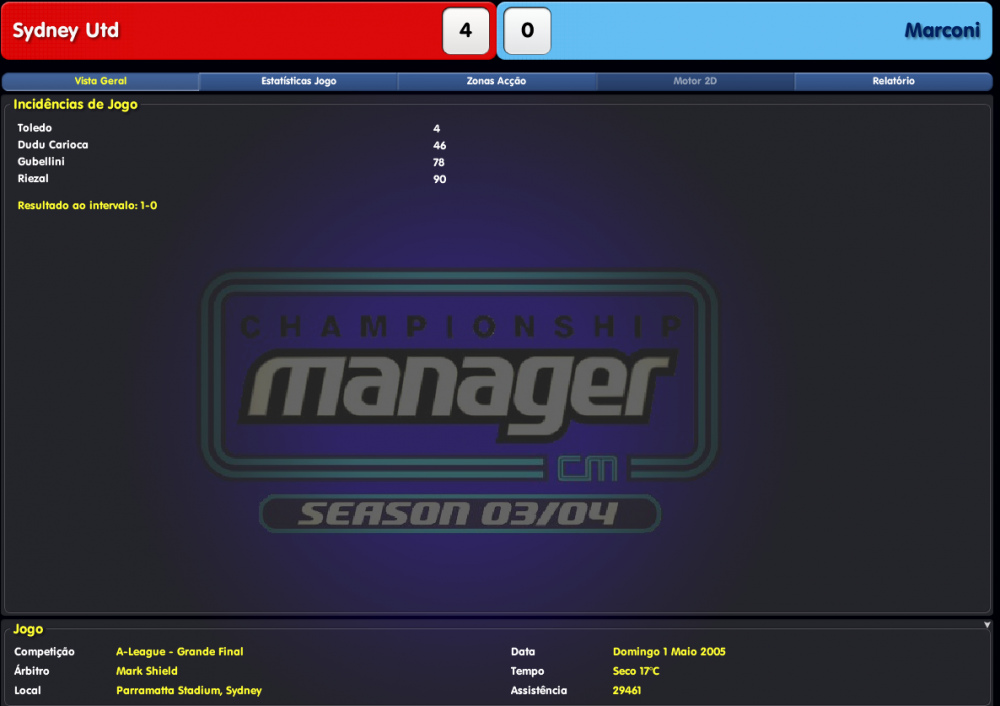Click the Incidências de Jogo heading
Image resolution: width=1000 pixels, height=706 pixels.
pyautogui.click(x=75, y=104)
